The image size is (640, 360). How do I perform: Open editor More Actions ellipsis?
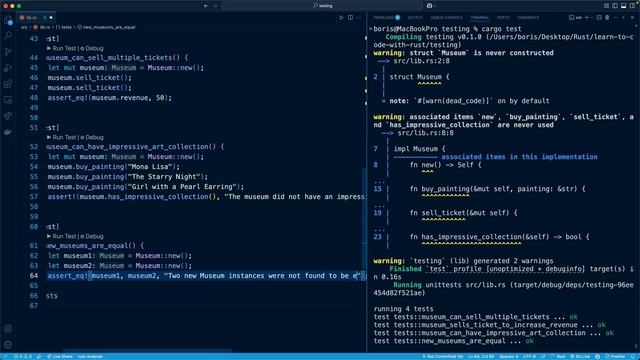click(359, 18)
